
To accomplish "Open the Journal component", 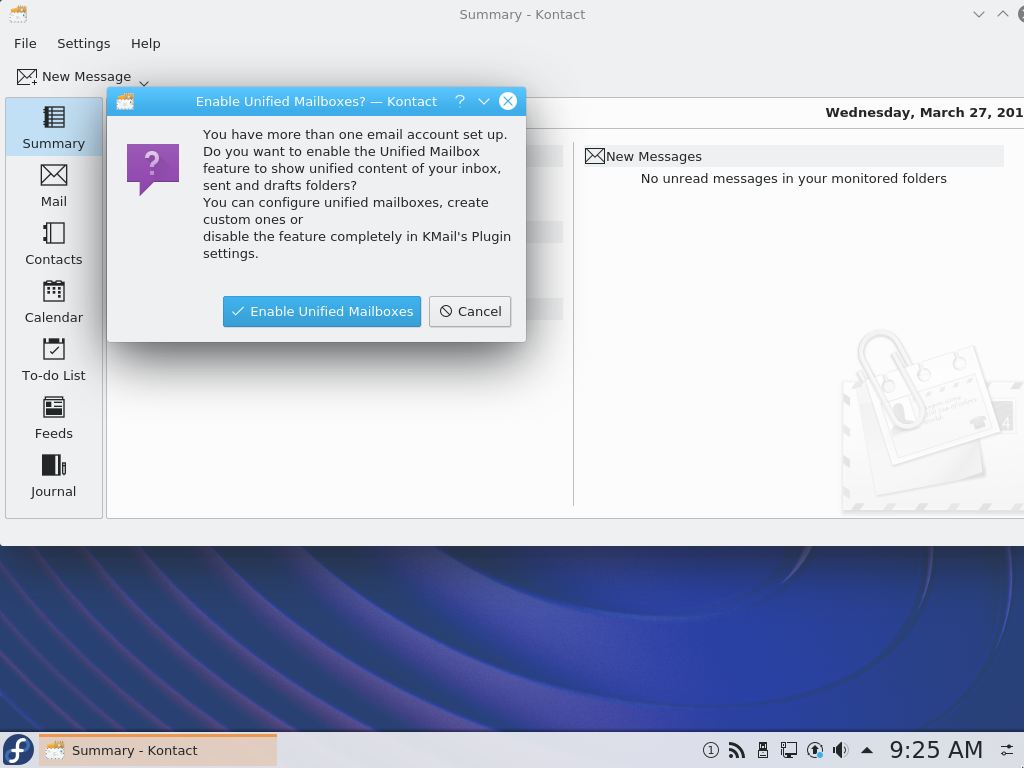I will click(54, 477).
